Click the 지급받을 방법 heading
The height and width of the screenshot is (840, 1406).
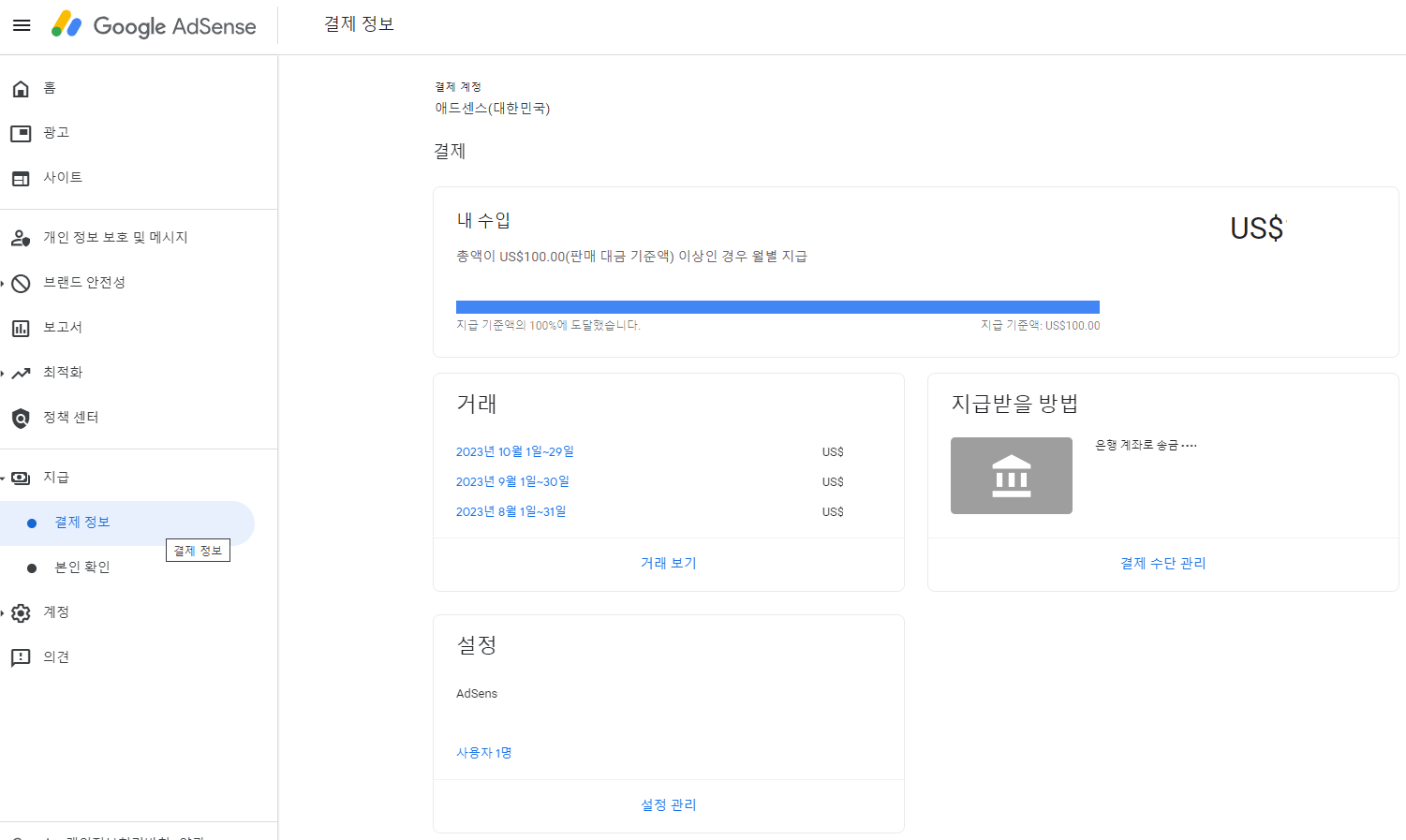(x=1014, y=404)
